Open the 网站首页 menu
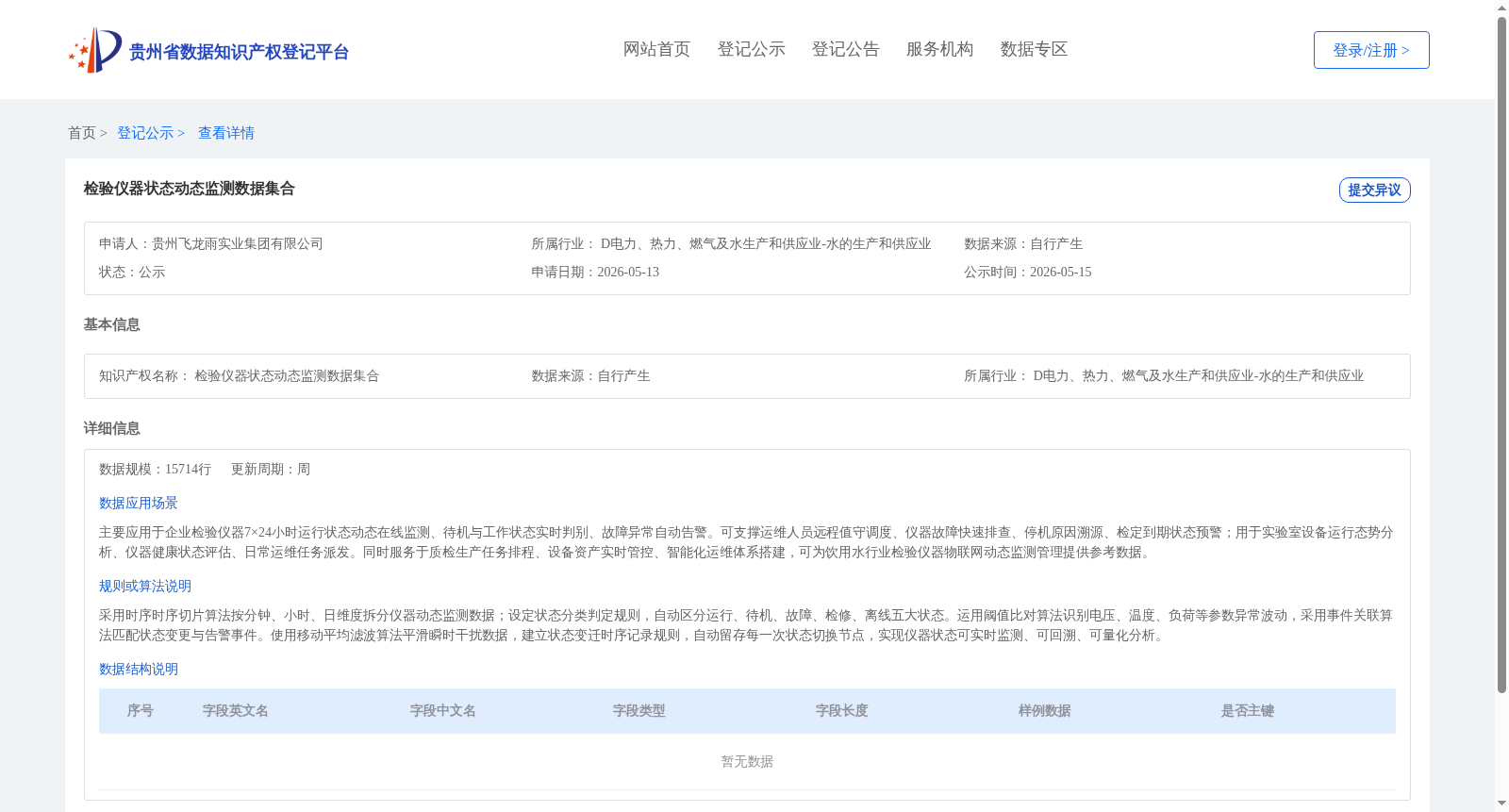The width and height of the screenshot is (1509, 812). click(x=656, y=49)
